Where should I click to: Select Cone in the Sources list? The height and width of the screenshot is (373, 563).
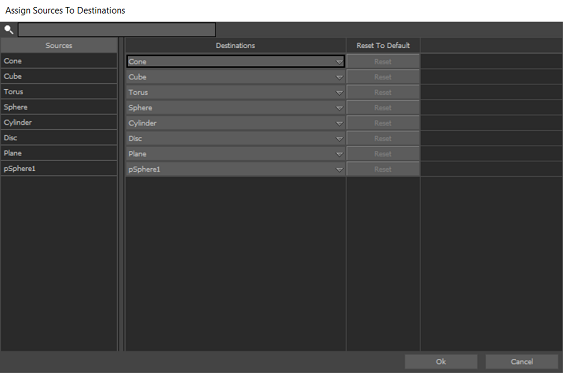(x=59, y=61)
